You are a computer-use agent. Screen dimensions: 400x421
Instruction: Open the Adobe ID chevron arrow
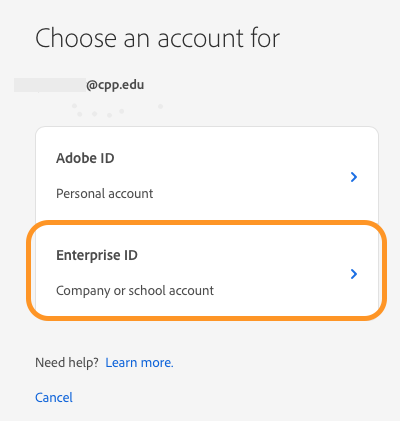pyautogui.click(x=354, y=177)
